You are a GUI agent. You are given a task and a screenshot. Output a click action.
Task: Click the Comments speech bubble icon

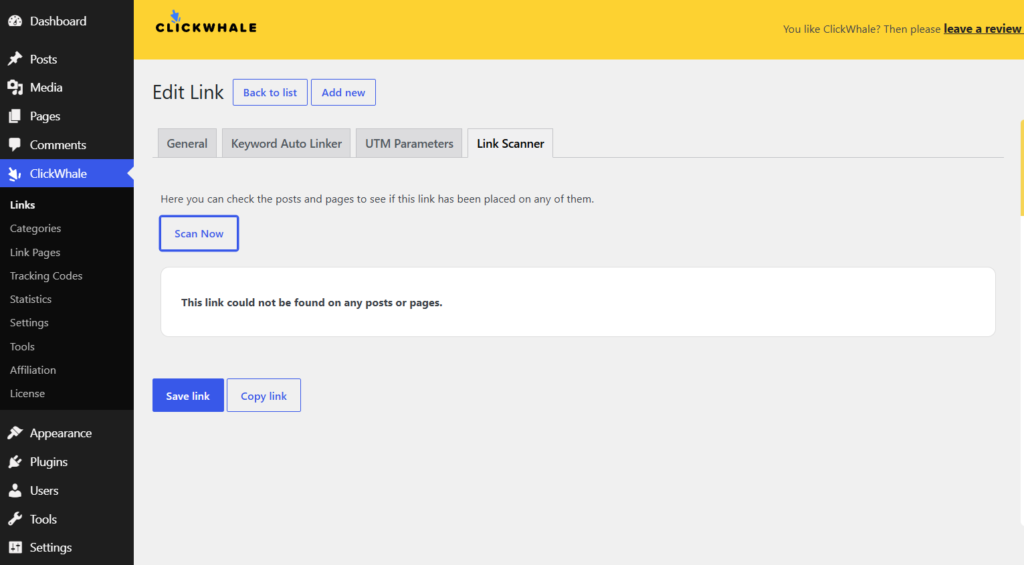click(x=15, y=144)
